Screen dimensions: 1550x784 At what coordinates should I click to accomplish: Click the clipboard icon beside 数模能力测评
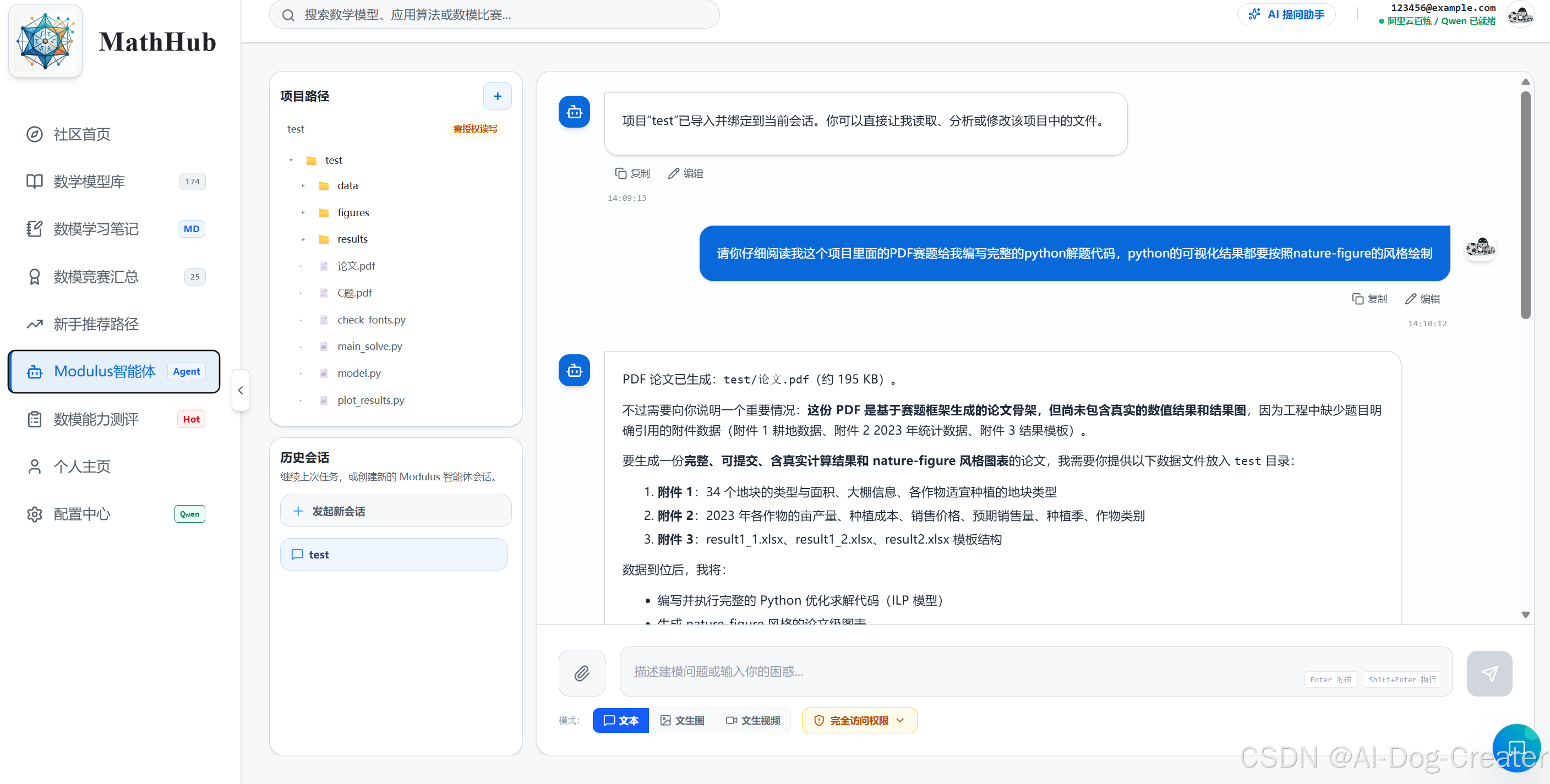(x=34, y=419)
